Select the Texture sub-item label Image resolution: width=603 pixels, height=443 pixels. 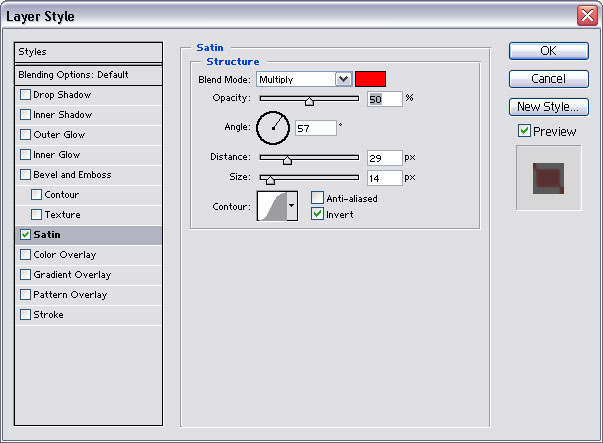(x=62, y=215)
